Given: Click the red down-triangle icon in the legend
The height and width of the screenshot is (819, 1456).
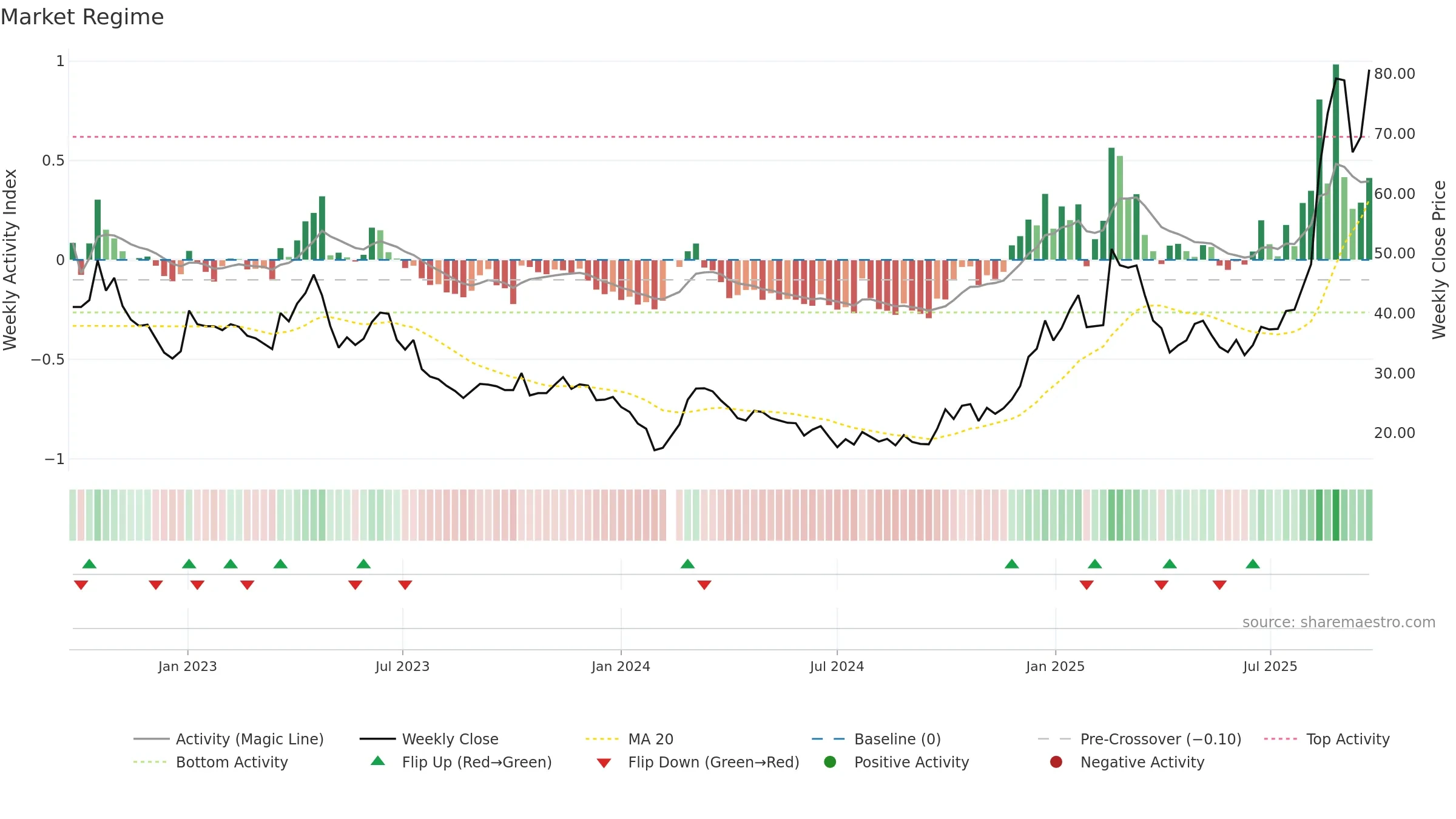Looking at the screenshot, I should pos(604,763).
